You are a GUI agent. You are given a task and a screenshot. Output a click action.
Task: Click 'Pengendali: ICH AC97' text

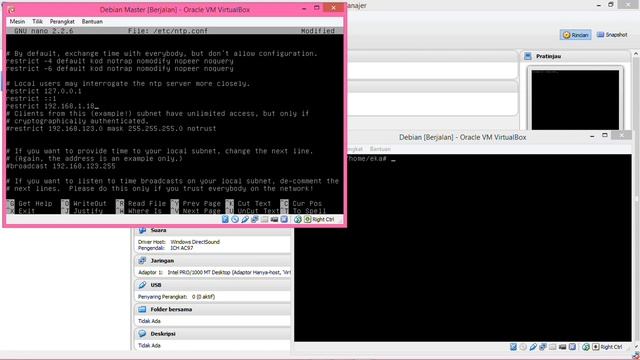coord(165,248)
